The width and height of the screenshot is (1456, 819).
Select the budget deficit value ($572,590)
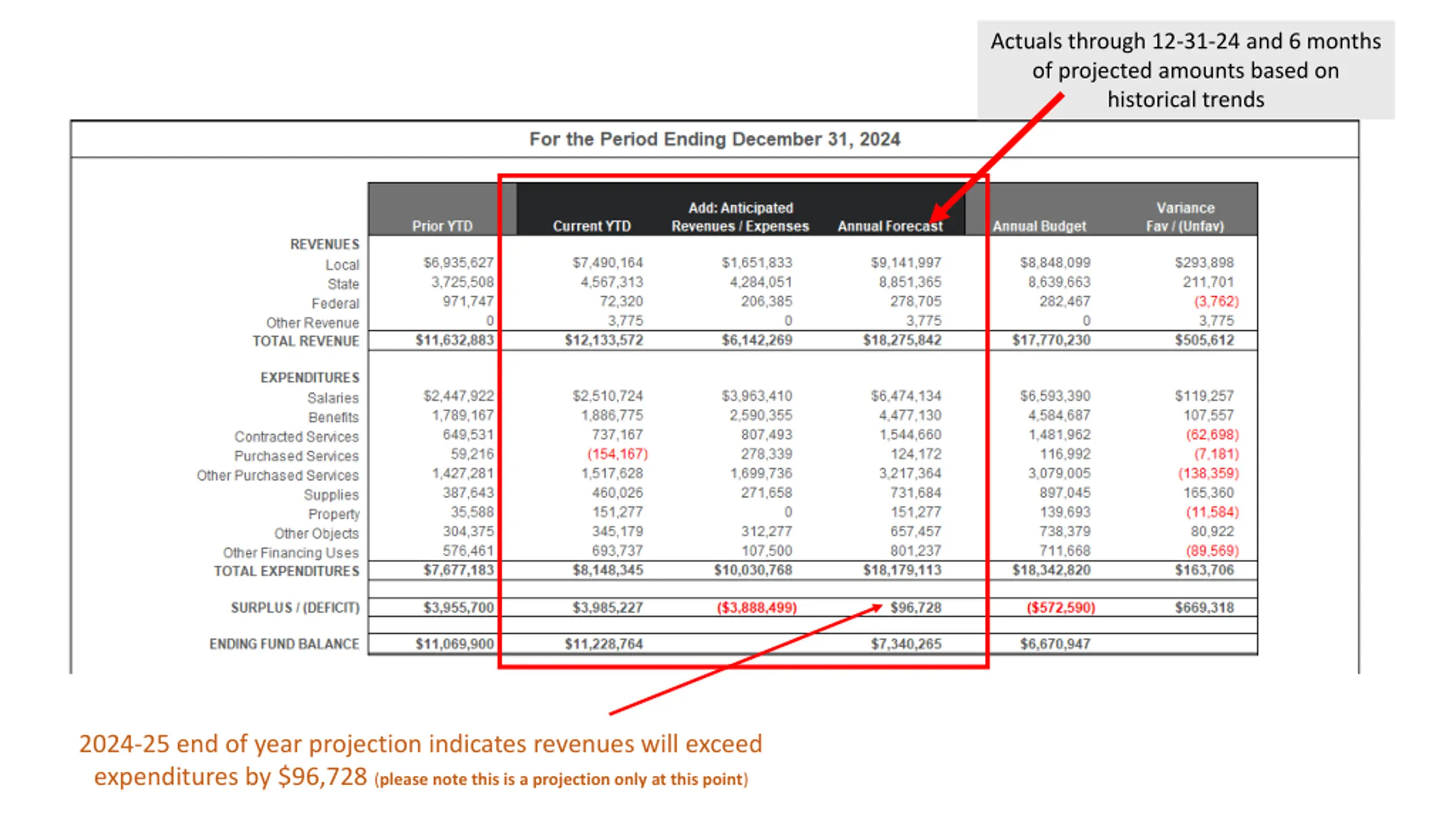(x=1061, y=607)
